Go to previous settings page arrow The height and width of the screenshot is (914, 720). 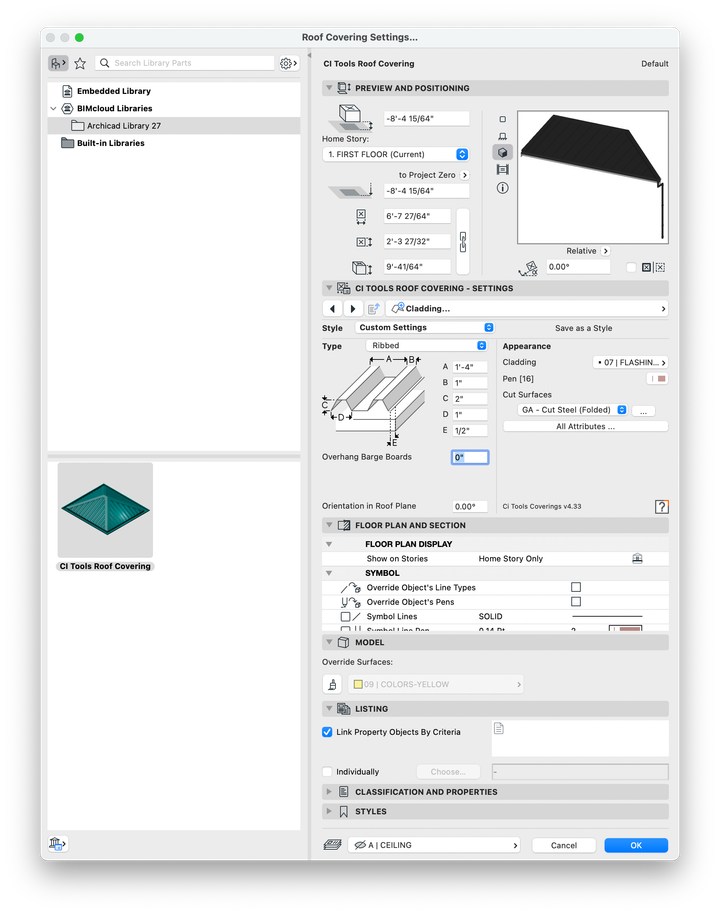pyautogui.click(x=332, y=309)
